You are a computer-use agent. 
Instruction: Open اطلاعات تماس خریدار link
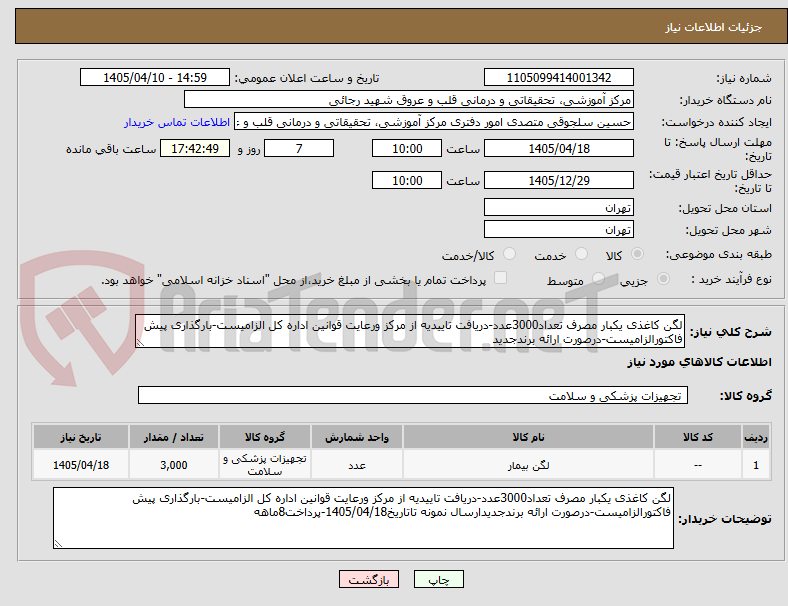coord(177,122)
